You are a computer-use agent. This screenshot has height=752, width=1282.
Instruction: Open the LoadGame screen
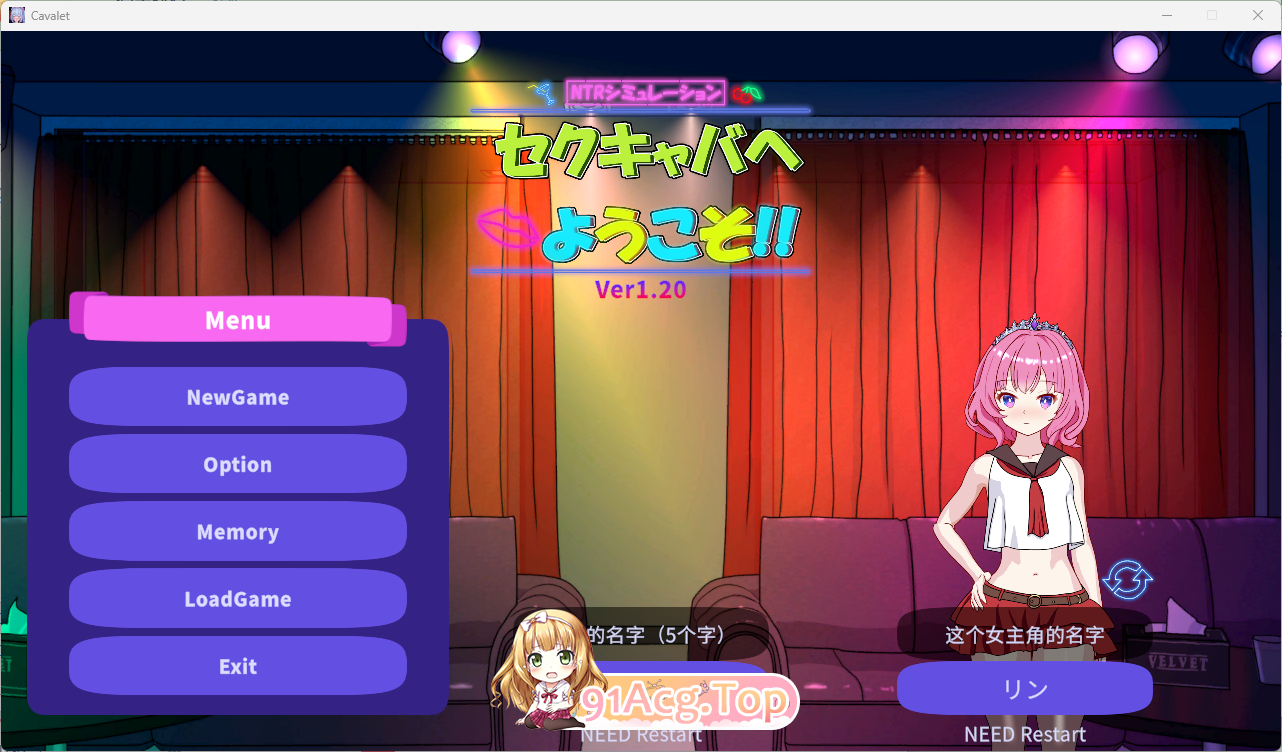click(237, 598)
